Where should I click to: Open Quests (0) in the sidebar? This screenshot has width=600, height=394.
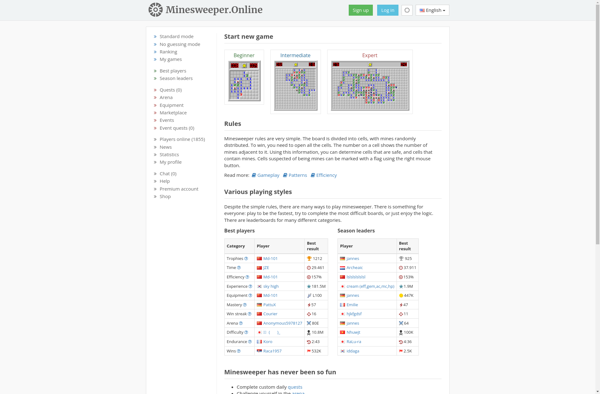coord(171,90)
